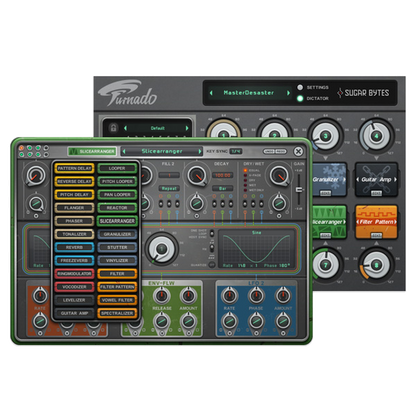Open Edit on the Granulizer tile
This screenshot has width=416, height=416.
(325, 193)
